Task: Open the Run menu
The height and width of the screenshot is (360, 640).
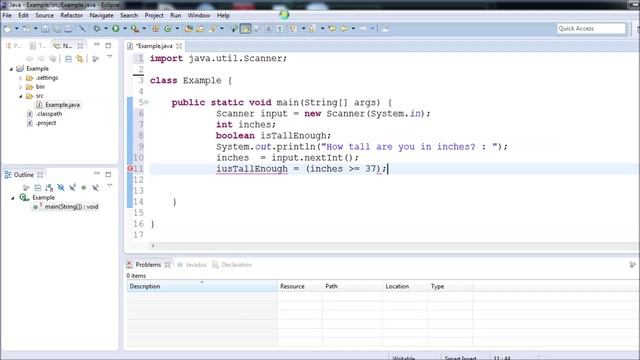Action: (x=176, y=16)
